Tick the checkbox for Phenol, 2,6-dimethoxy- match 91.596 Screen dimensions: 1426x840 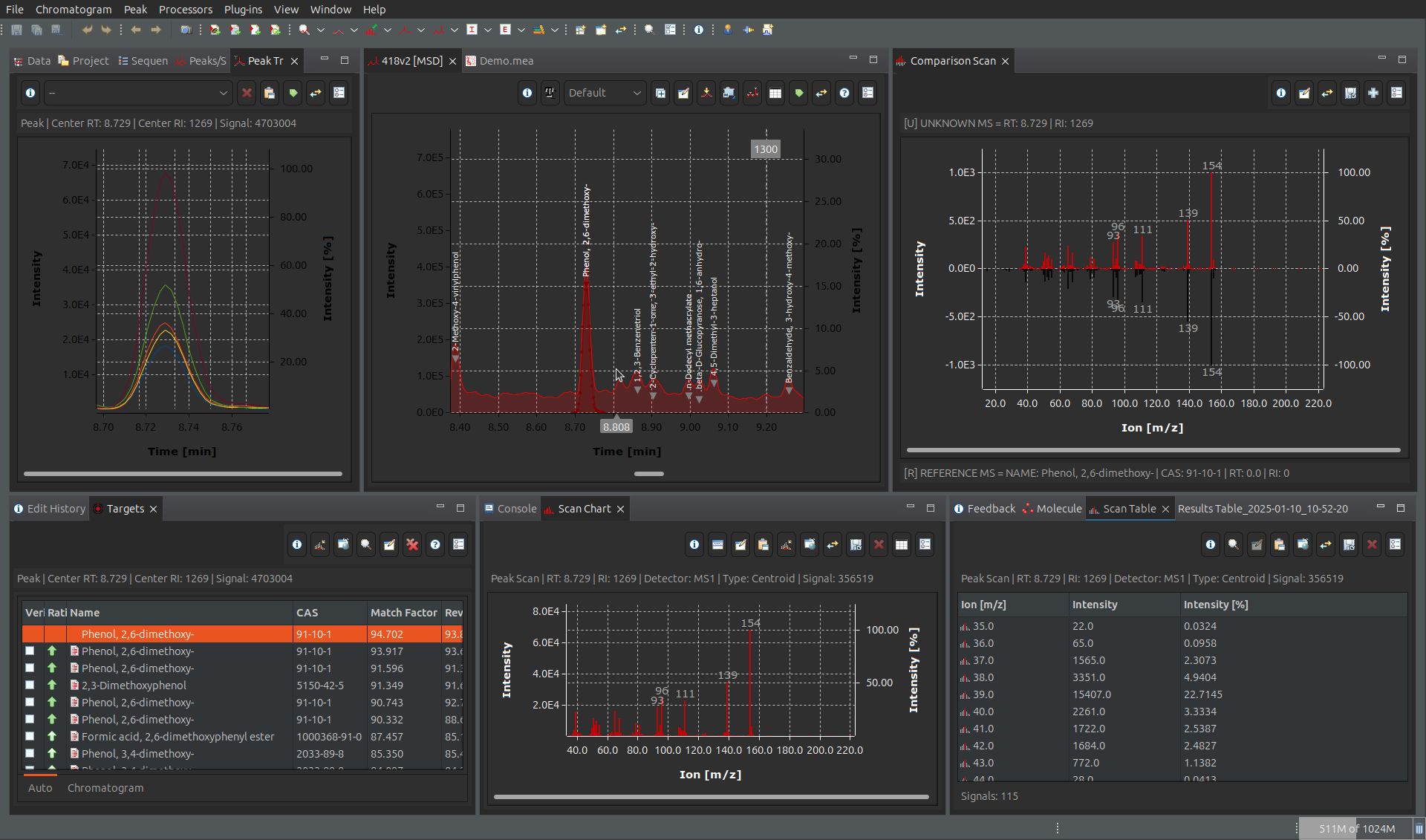click(x=30, y=668)
